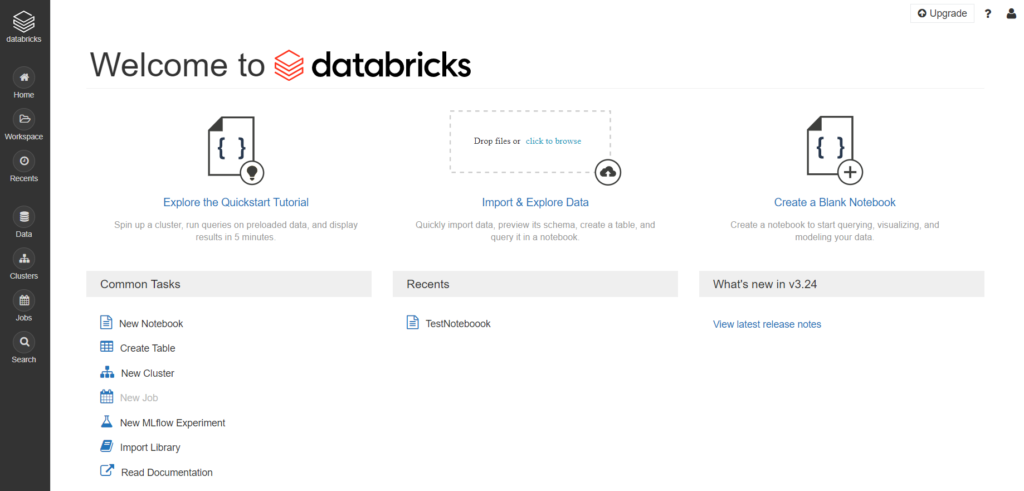Click the Data label in sidebar

click(24, 234)
